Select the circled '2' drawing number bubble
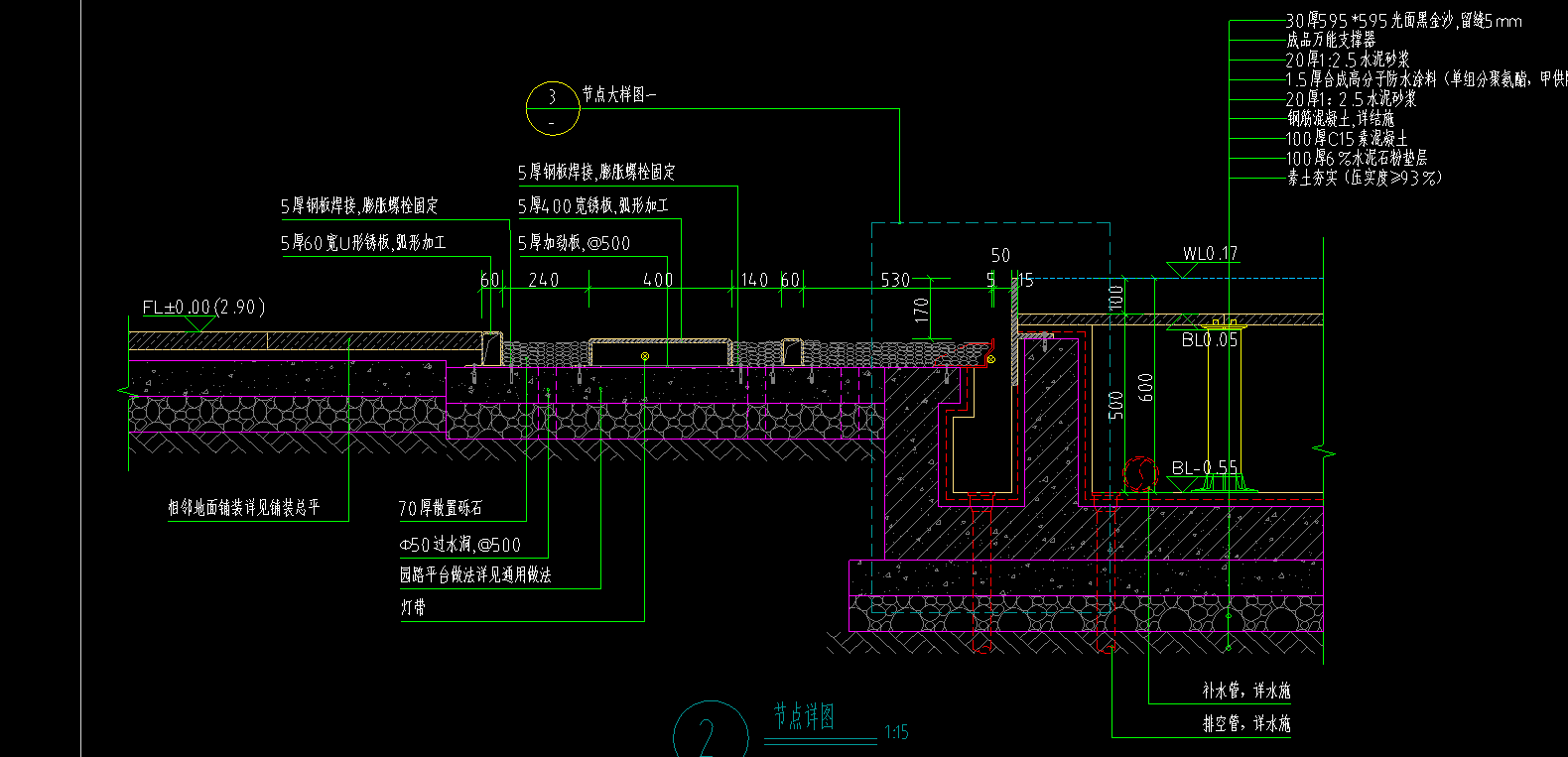This screenshot has width=1568, height=757. (710, 732)
